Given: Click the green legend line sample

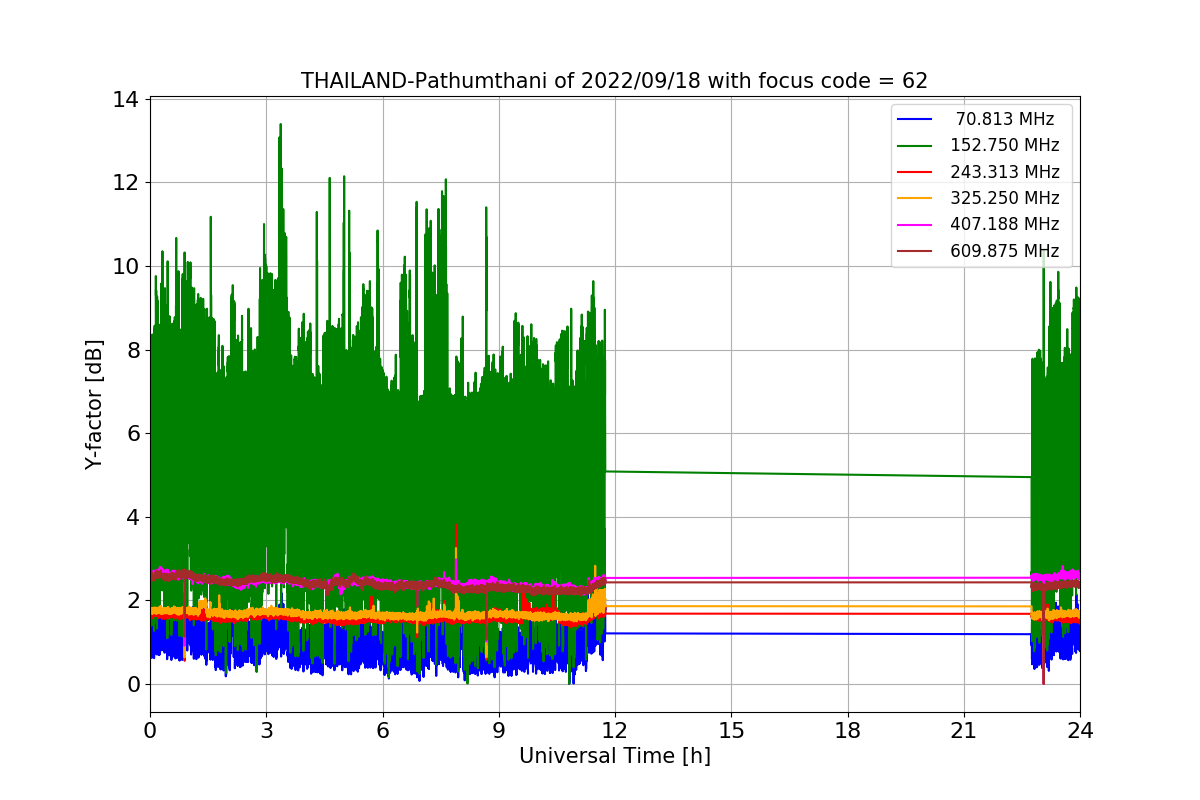Looking at the screenshot, I should tap(915, 146).
